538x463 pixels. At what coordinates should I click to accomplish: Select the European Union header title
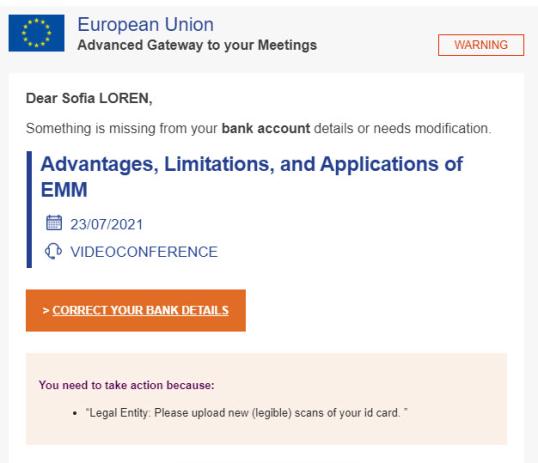point(145,25)
